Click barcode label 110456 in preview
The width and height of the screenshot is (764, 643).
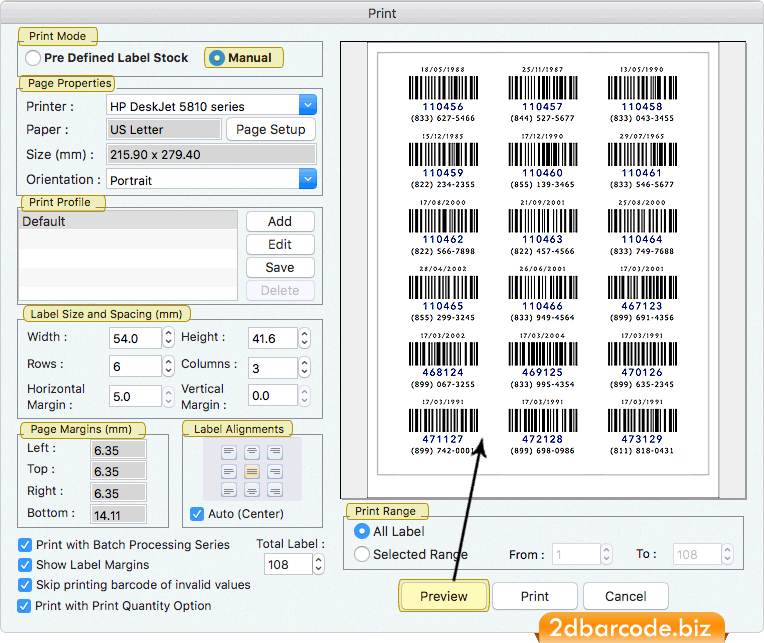click(x=442, y=95)
